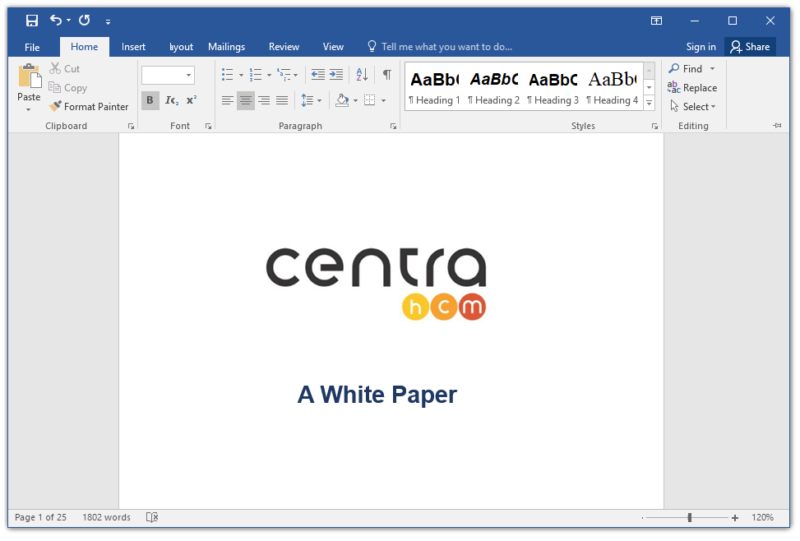Align text left
Viewport: 800px width, 541px height.
coord(228,100)
